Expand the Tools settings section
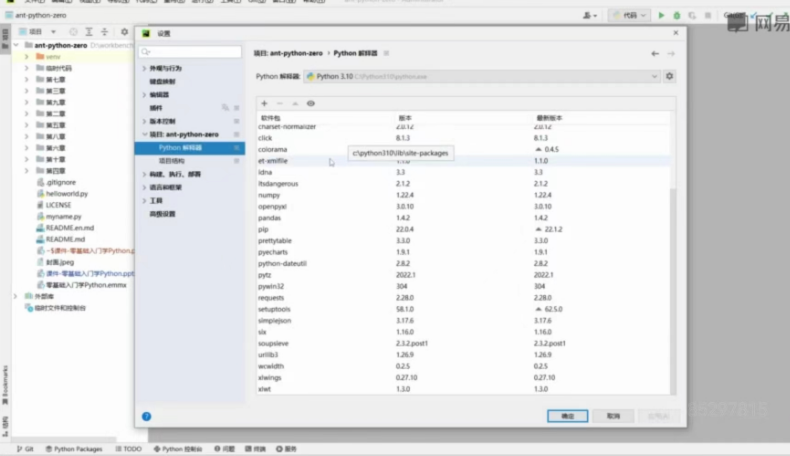 click(x=144, y=201)
